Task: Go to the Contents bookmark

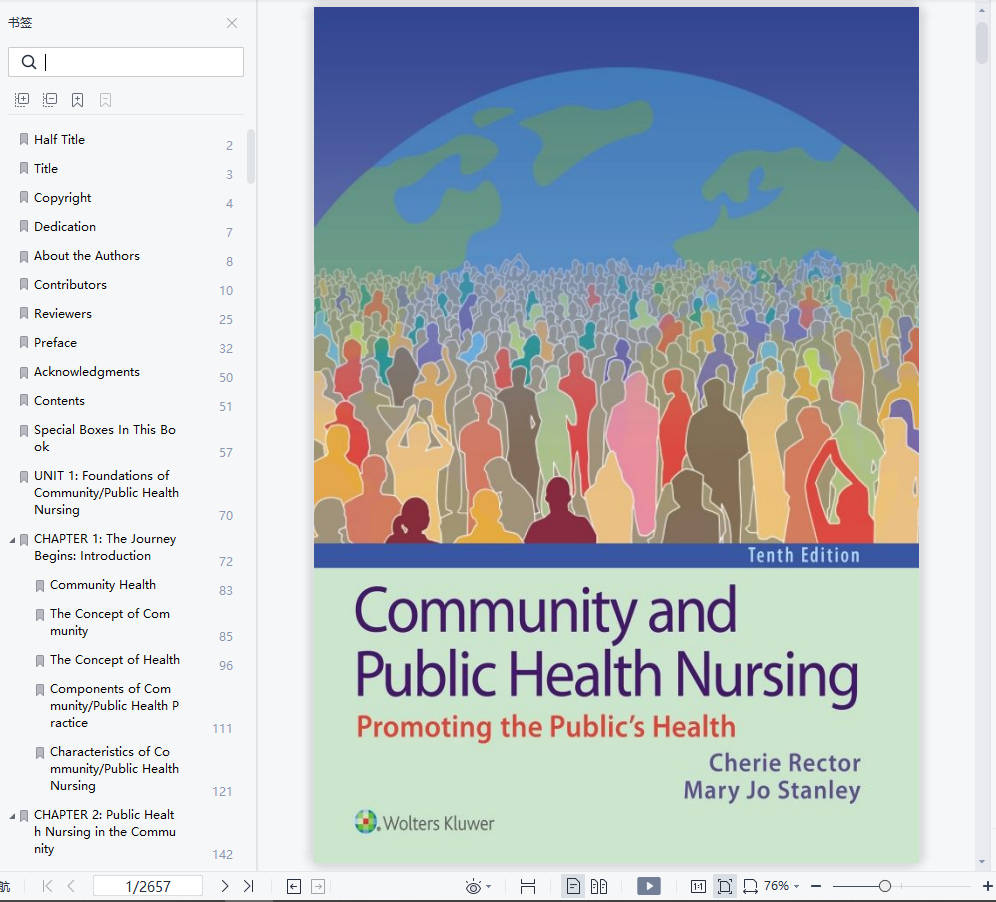Action: point(59,401)
